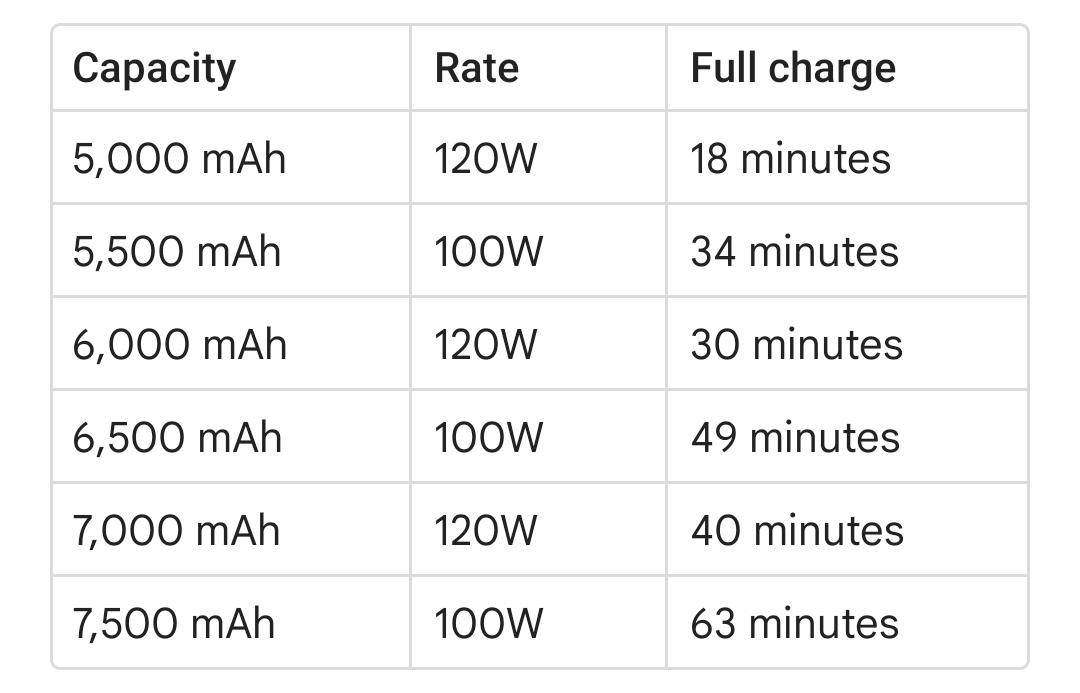Click the 7,500 mAh capacity cell

pyautogui.click(x=173, y=623)
